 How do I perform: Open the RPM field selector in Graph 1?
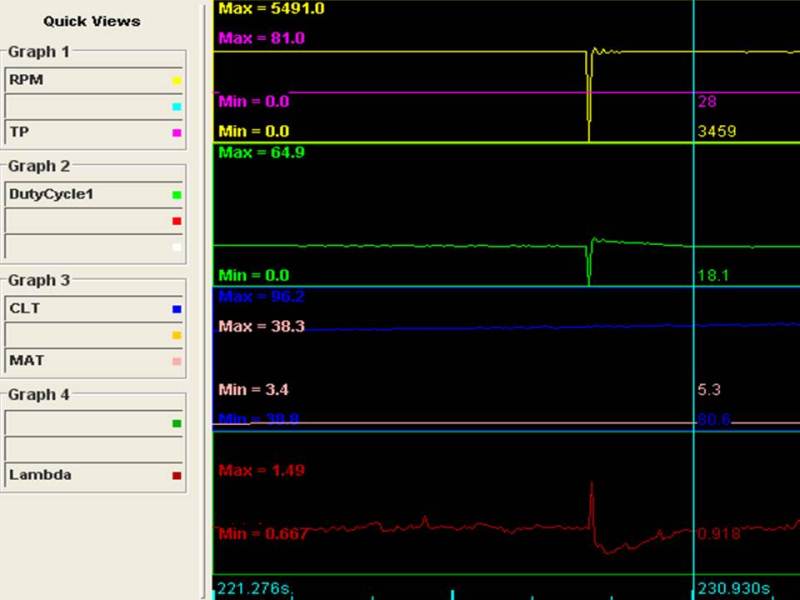(x=88, y=80)
